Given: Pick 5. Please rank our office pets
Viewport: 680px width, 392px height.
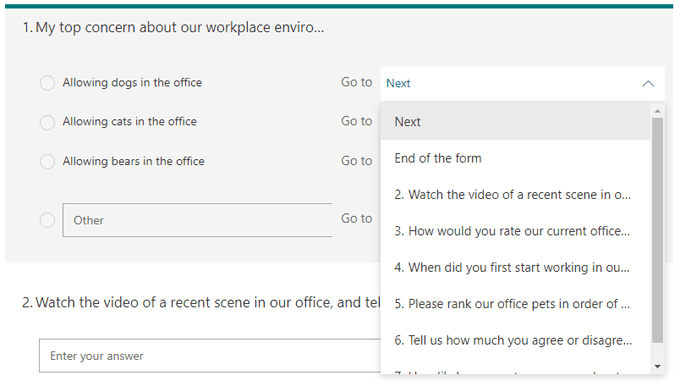Looking at the screenshot, I should pyautogui.click(x=516, y=304).
